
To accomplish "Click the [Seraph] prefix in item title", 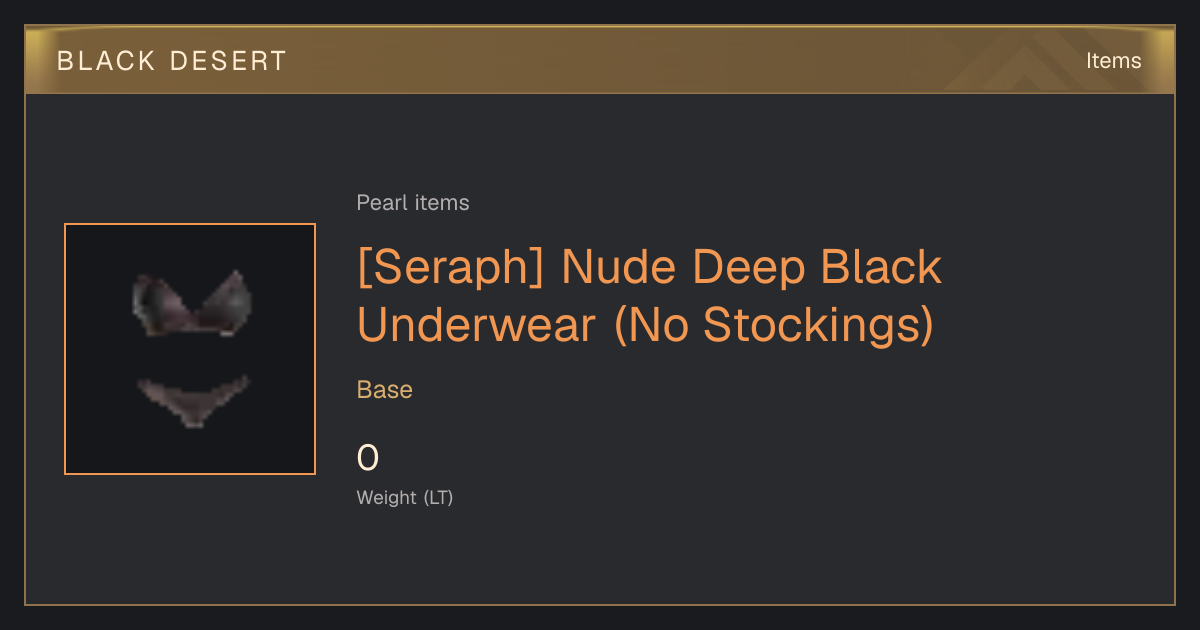I will pos(451,267).
